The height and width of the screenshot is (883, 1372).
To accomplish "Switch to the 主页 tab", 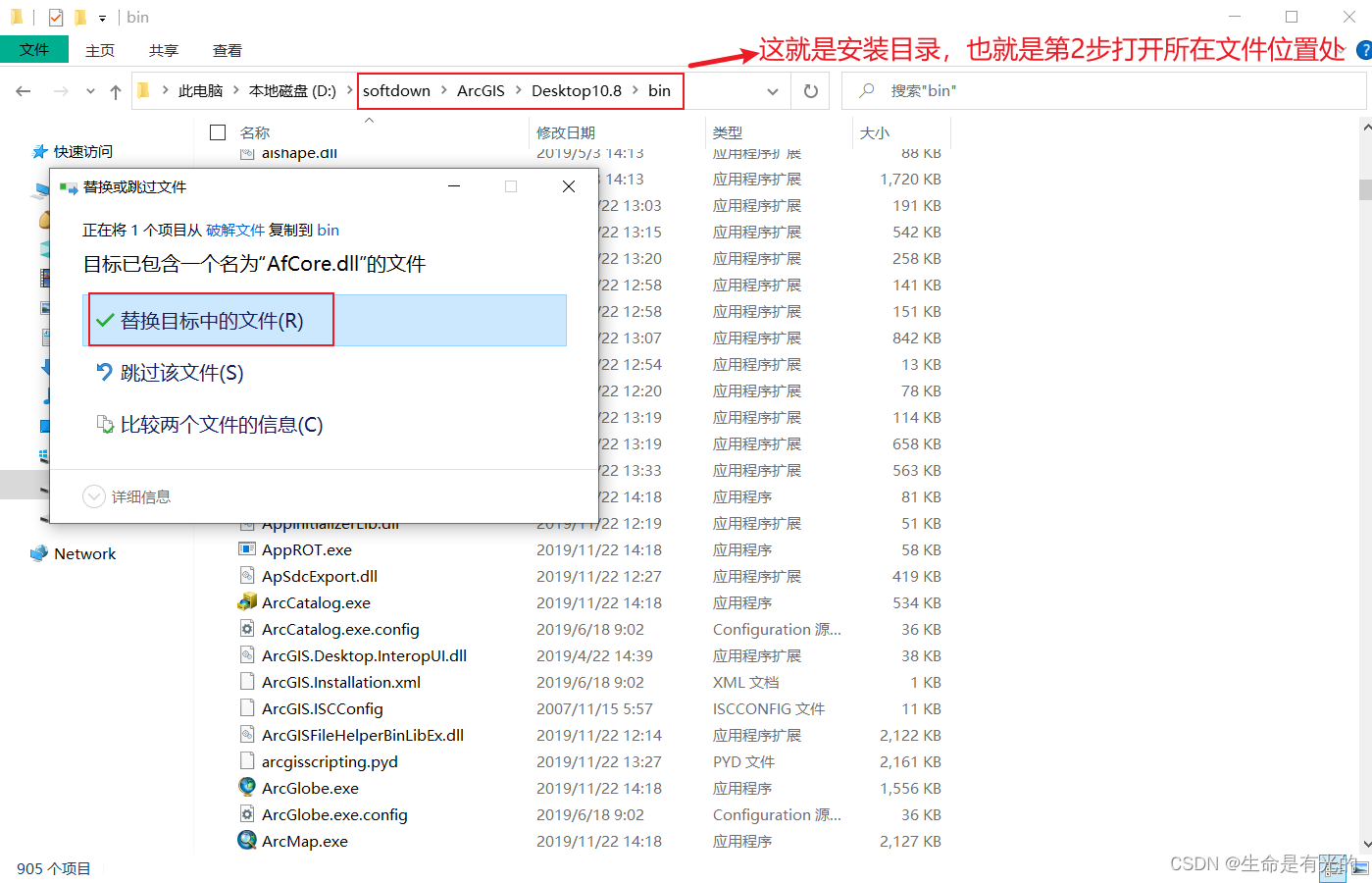I will (x=100, y=50).
